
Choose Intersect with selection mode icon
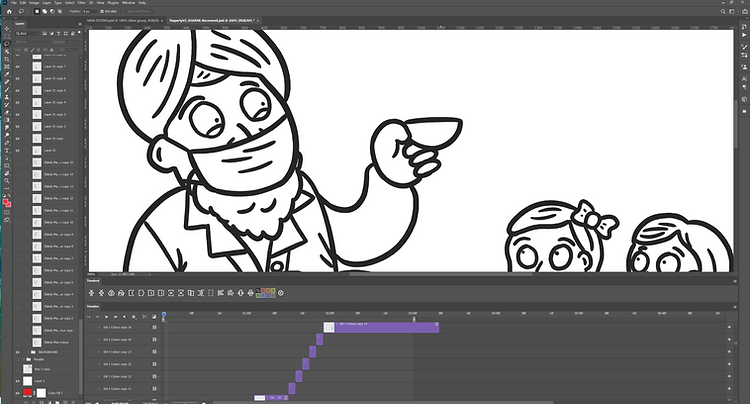59,11
